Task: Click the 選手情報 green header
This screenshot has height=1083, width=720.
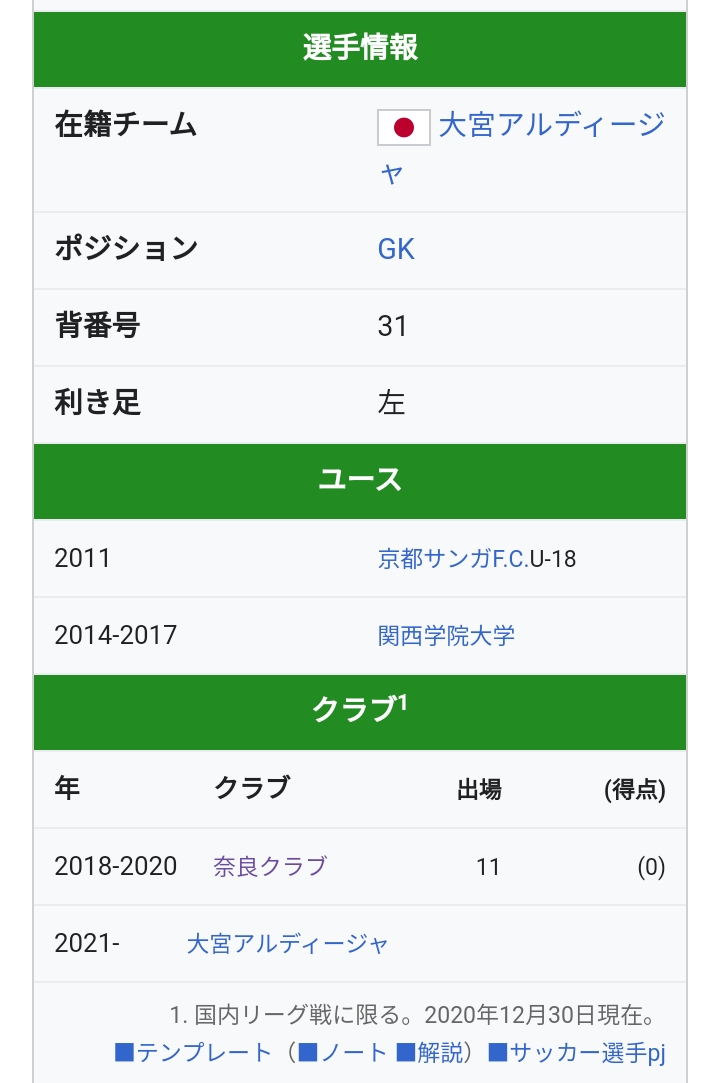Action: click(x=360, y=48)
